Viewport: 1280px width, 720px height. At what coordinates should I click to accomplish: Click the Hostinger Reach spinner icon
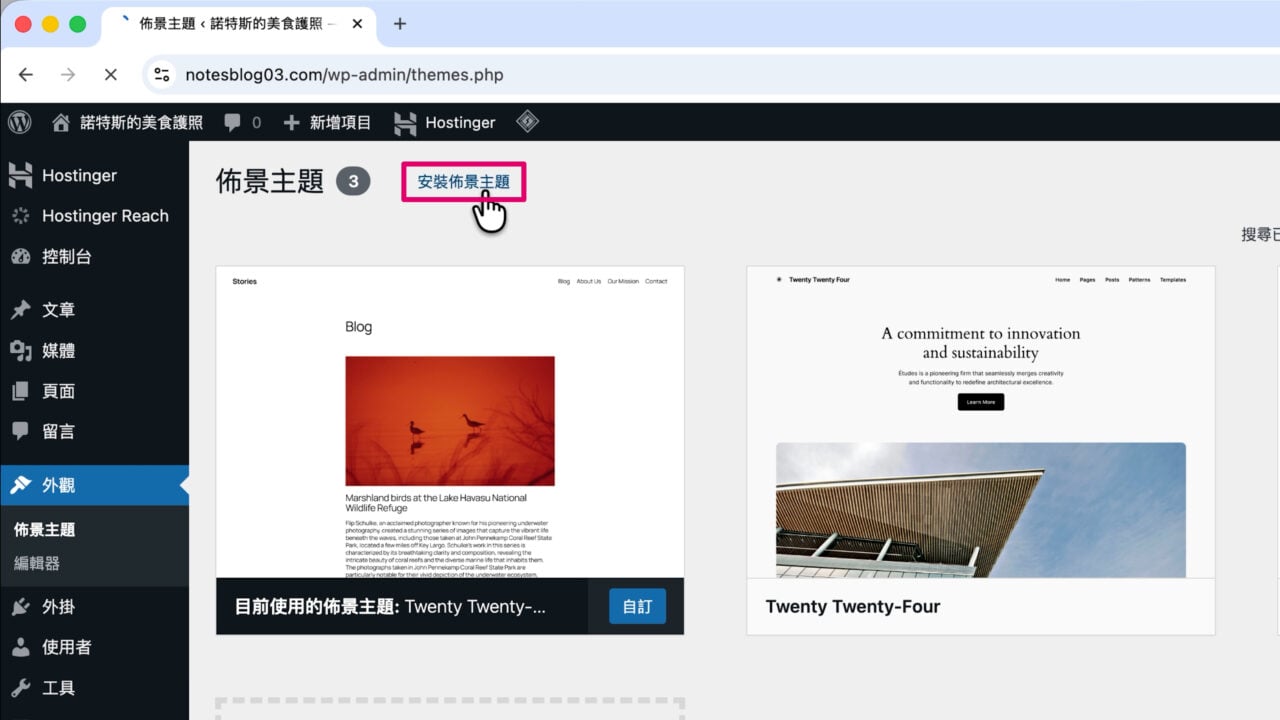click(x=20, y=216)
